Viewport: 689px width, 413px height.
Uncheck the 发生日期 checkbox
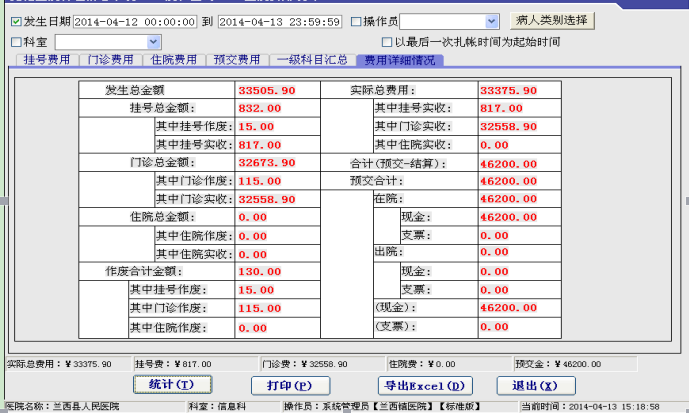[x=16, y=21]
